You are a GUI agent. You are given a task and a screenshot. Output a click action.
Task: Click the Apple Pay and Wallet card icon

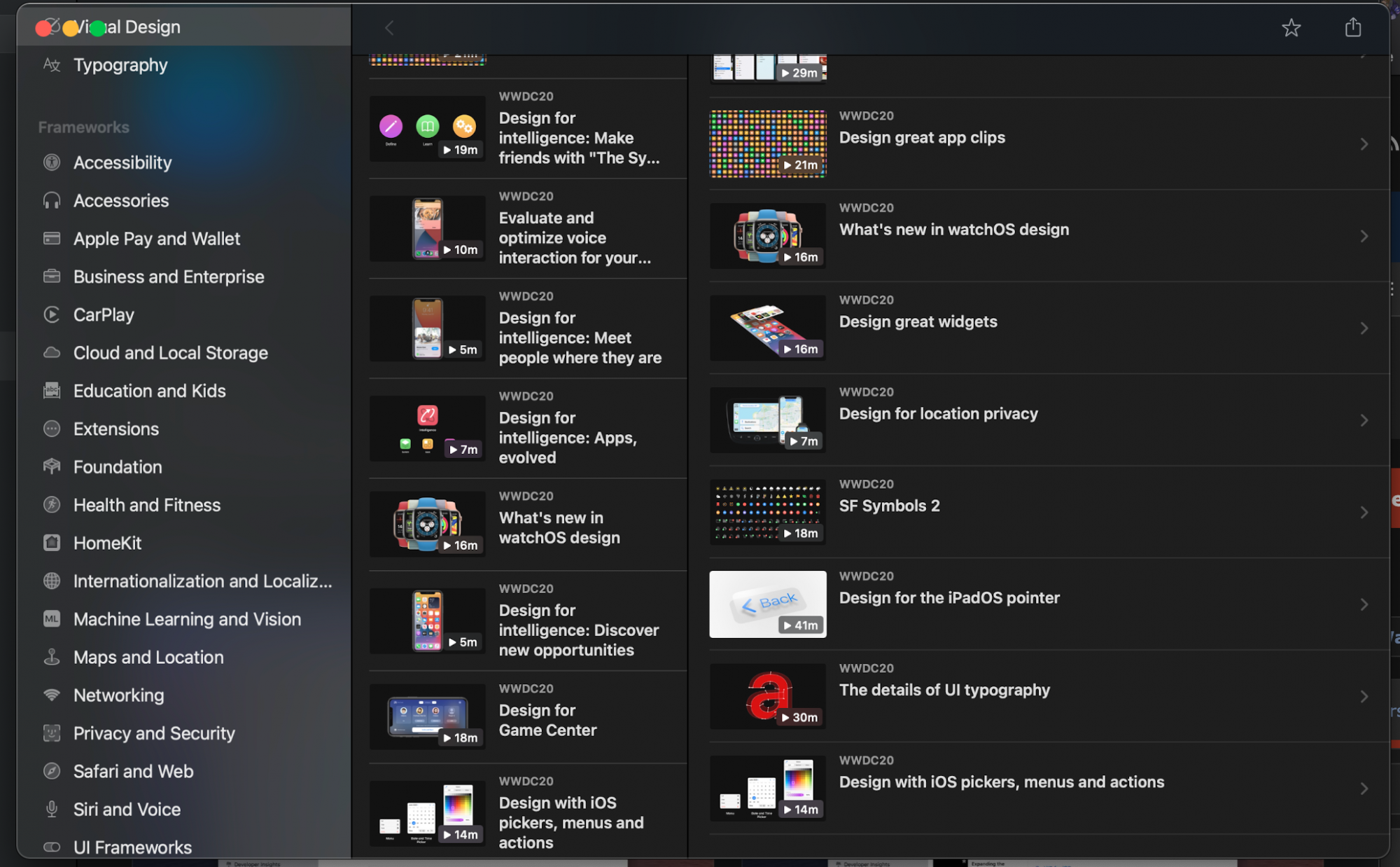point(52,239)
